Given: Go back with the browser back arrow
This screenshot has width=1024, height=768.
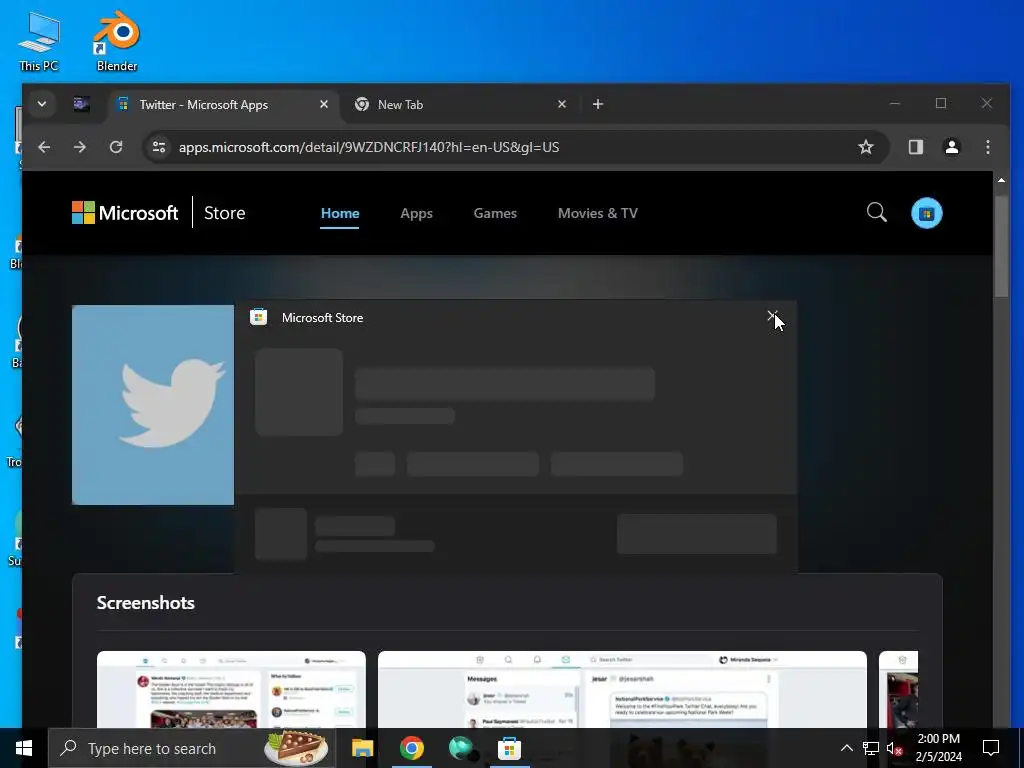Looking at the screenshot, I should coord(44,147).
